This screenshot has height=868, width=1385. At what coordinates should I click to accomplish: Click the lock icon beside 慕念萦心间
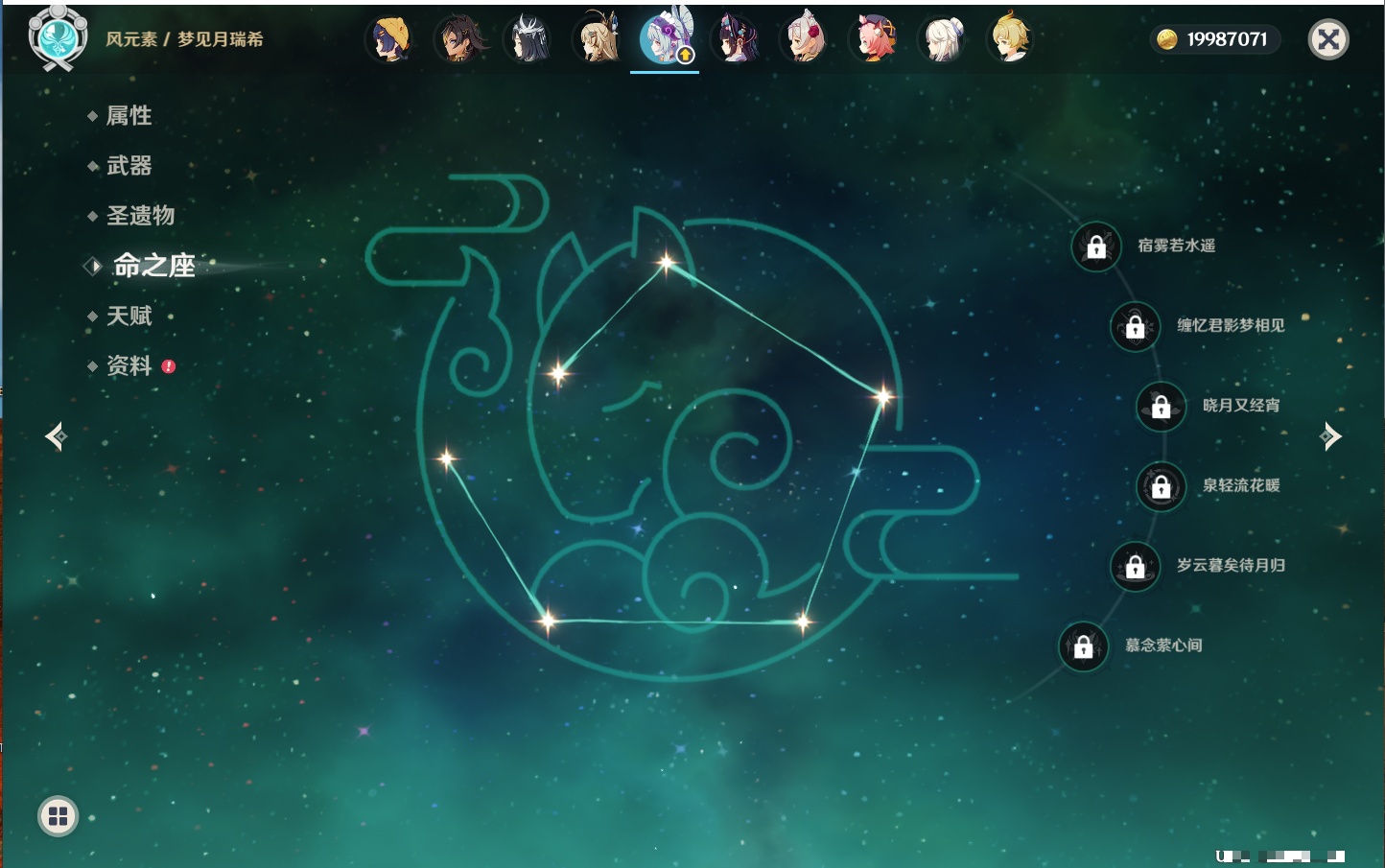(x=1083, y=646)
